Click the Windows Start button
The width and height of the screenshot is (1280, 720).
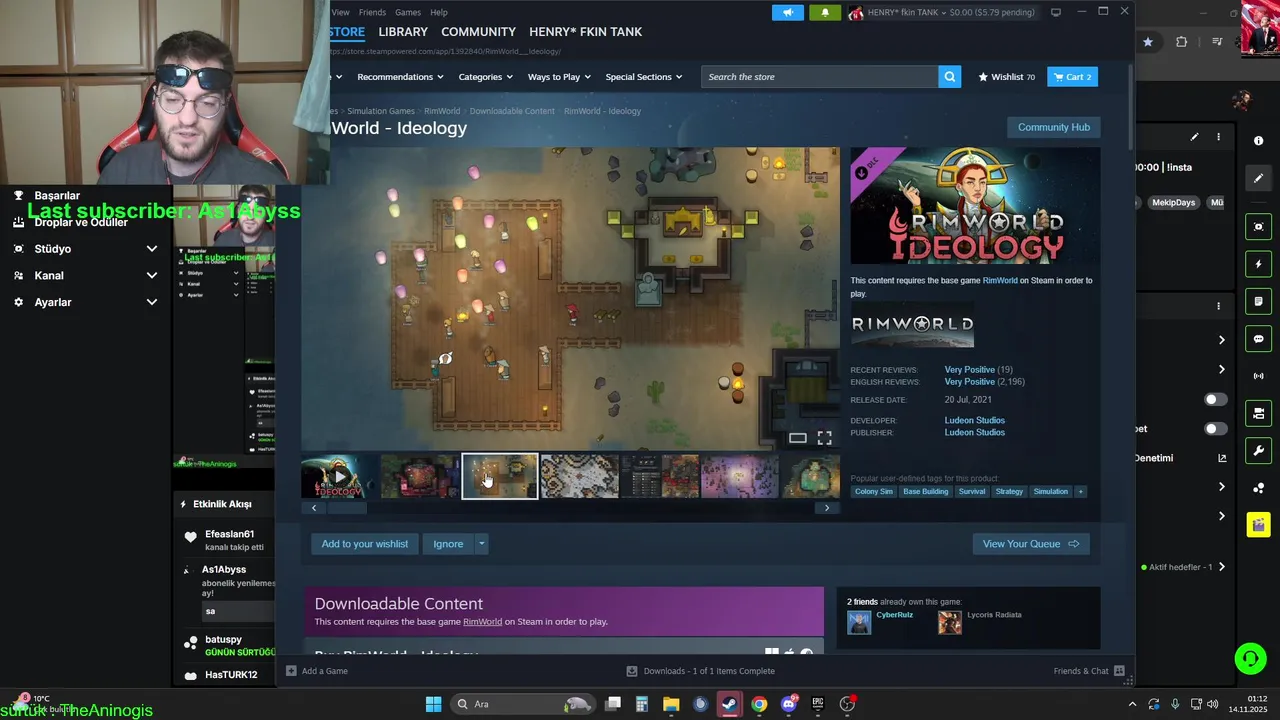433,704
